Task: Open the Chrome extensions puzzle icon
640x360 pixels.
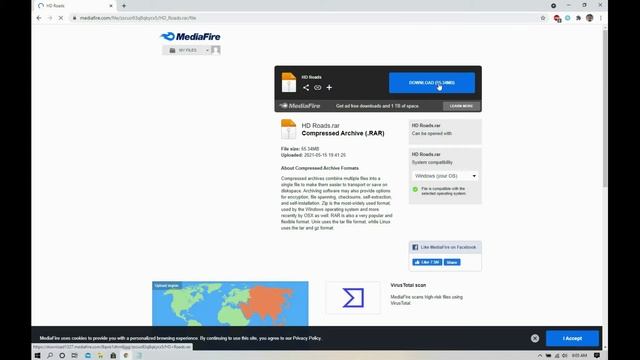Action: [x=578, y=18]
